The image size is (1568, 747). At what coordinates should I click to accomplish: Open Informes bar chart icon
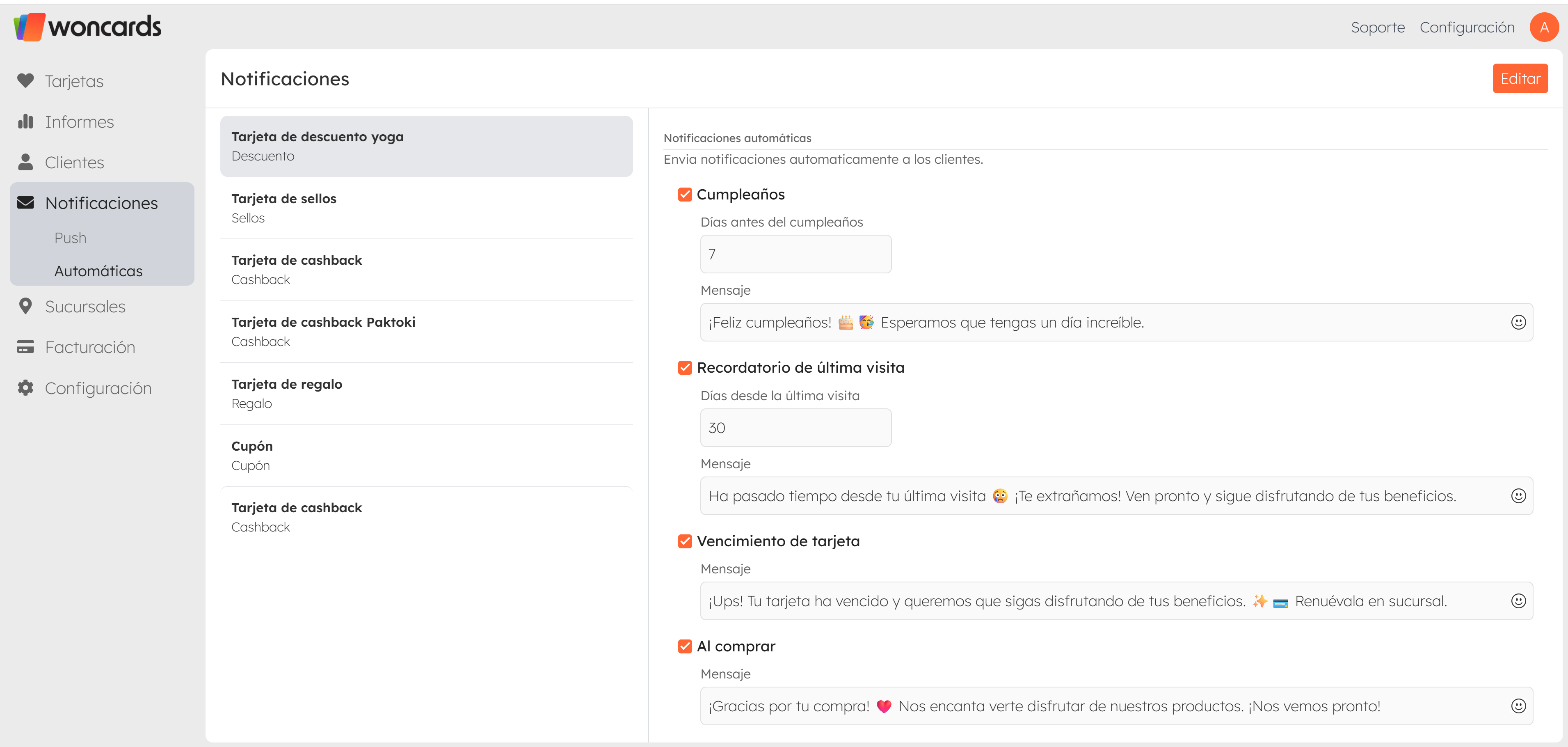(x=25, y=122)
